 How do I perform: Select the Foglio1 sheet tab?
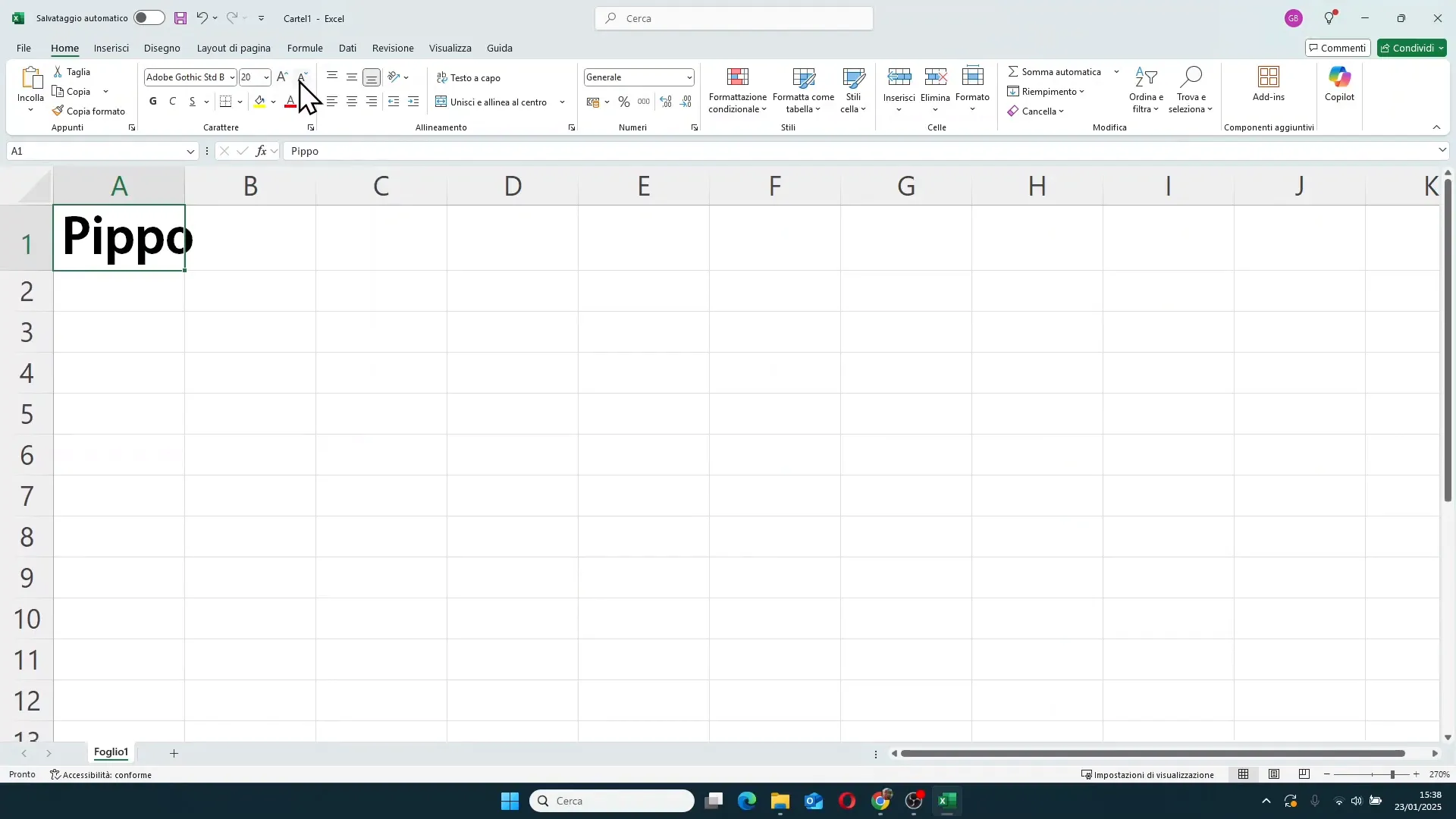click(111, 752)
